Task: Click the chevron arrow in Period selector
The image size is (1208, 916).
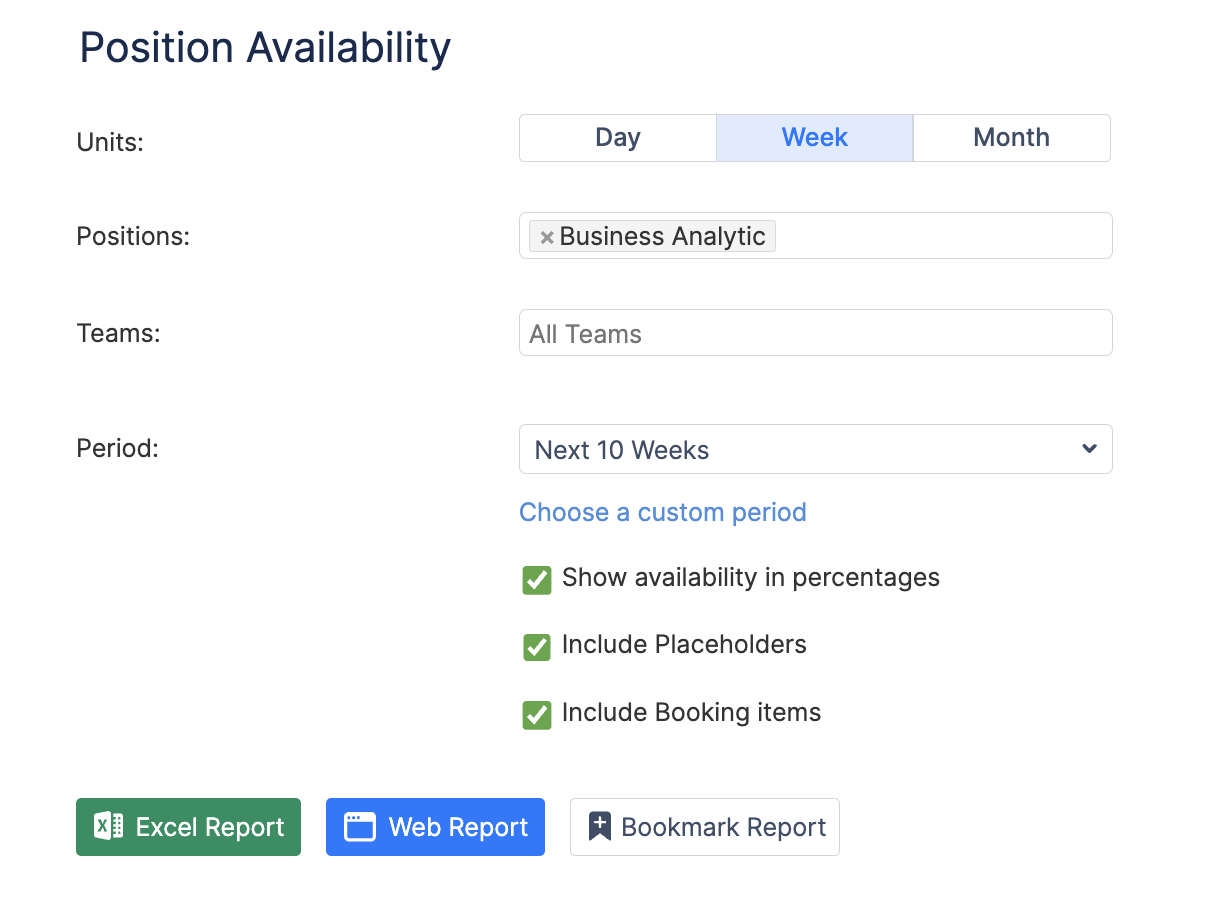Action: point(1089,449)
